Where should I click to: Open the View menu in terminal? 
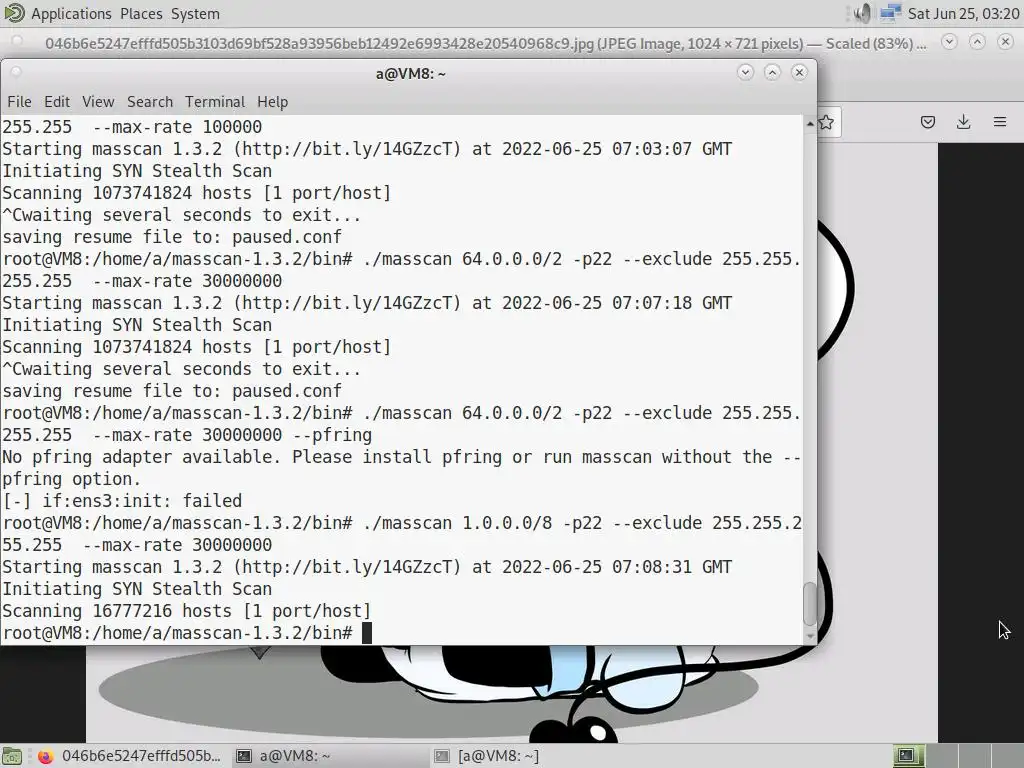click(98, 102)
